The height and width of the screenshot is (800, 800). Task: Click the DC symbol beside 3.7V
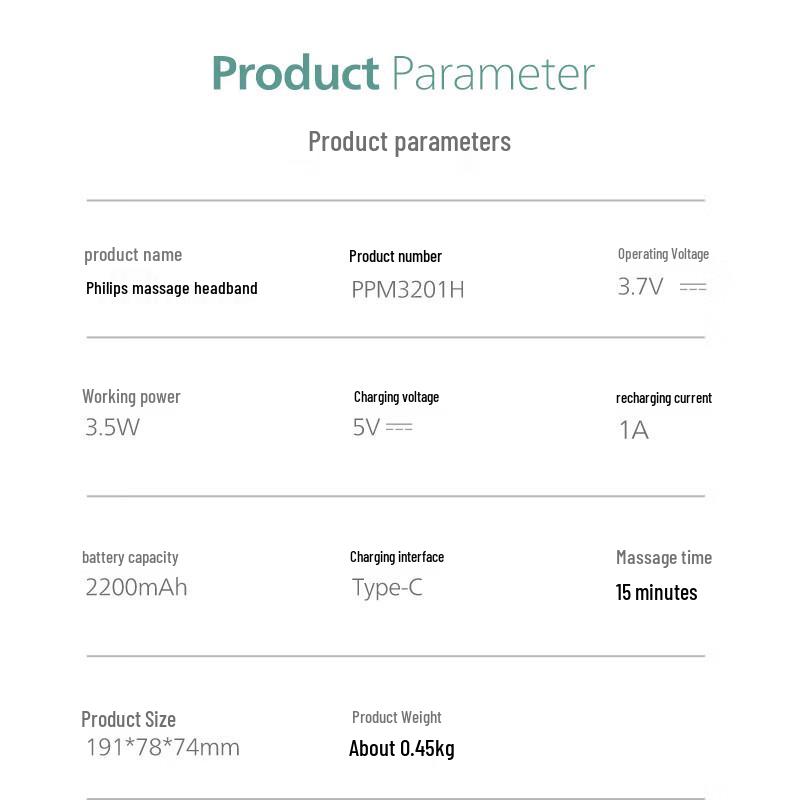point(693,288)
